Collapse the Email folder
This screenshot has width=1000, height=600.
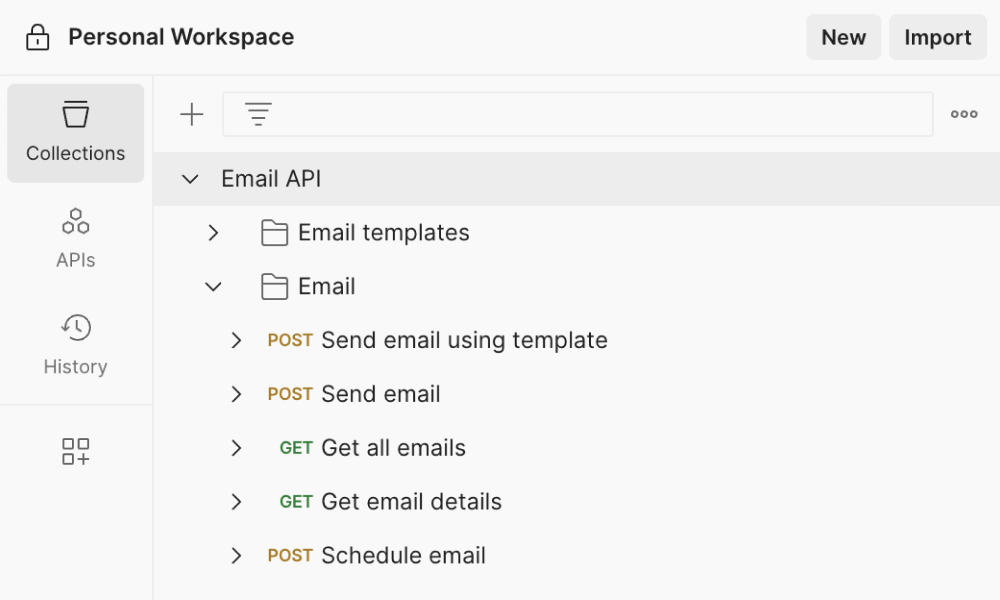[x=212, y=286]
